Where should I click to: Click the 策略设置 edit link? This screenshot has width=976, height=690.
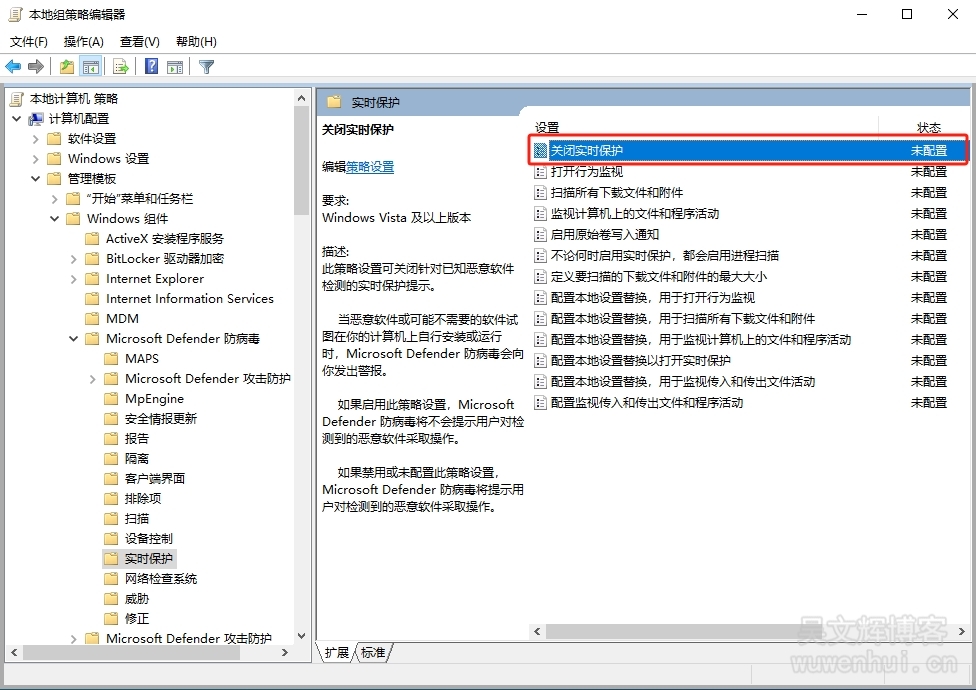370,167
